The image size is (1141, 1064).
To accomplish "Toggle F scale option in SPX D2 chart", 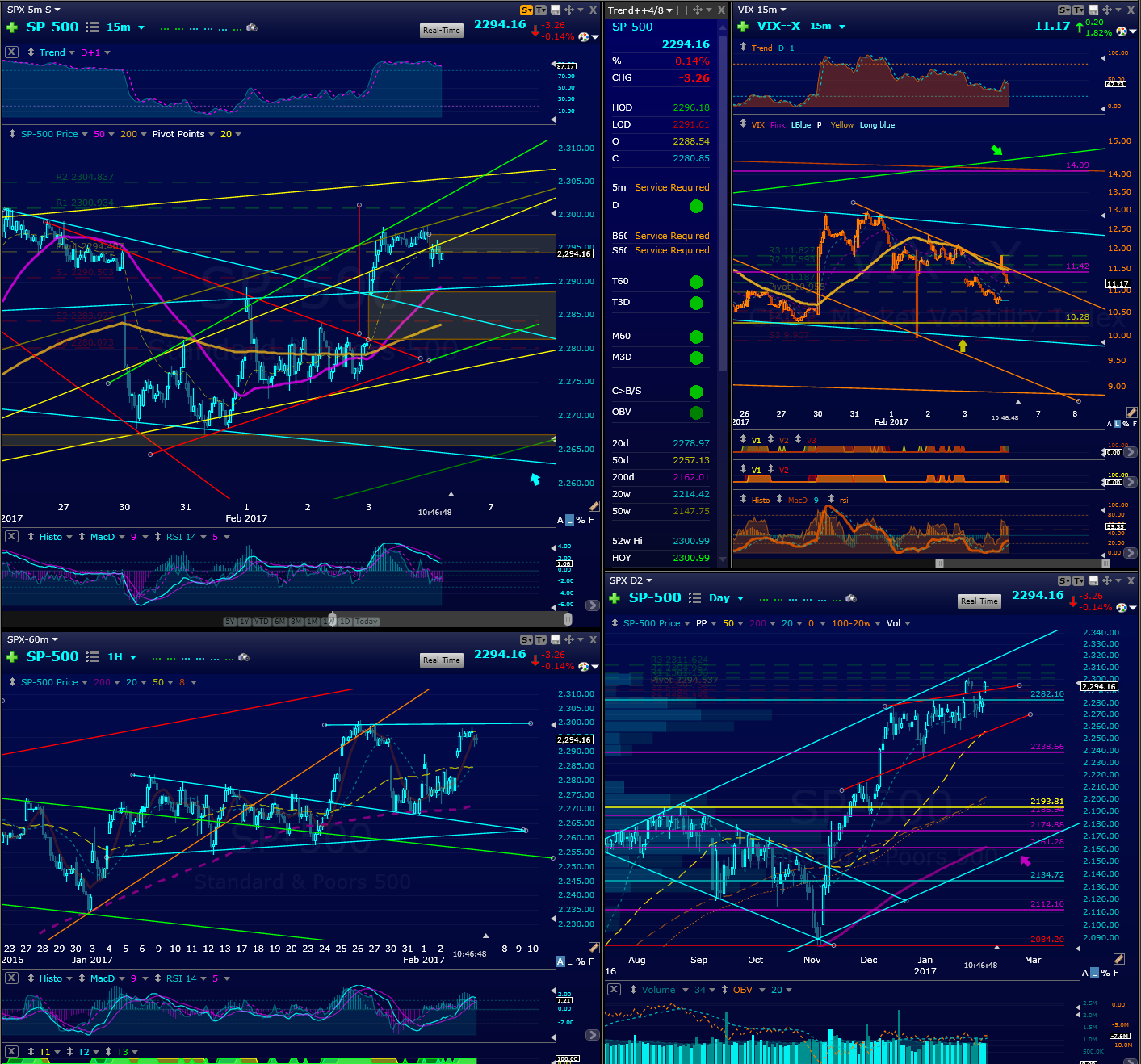I will pos(1116,973).
